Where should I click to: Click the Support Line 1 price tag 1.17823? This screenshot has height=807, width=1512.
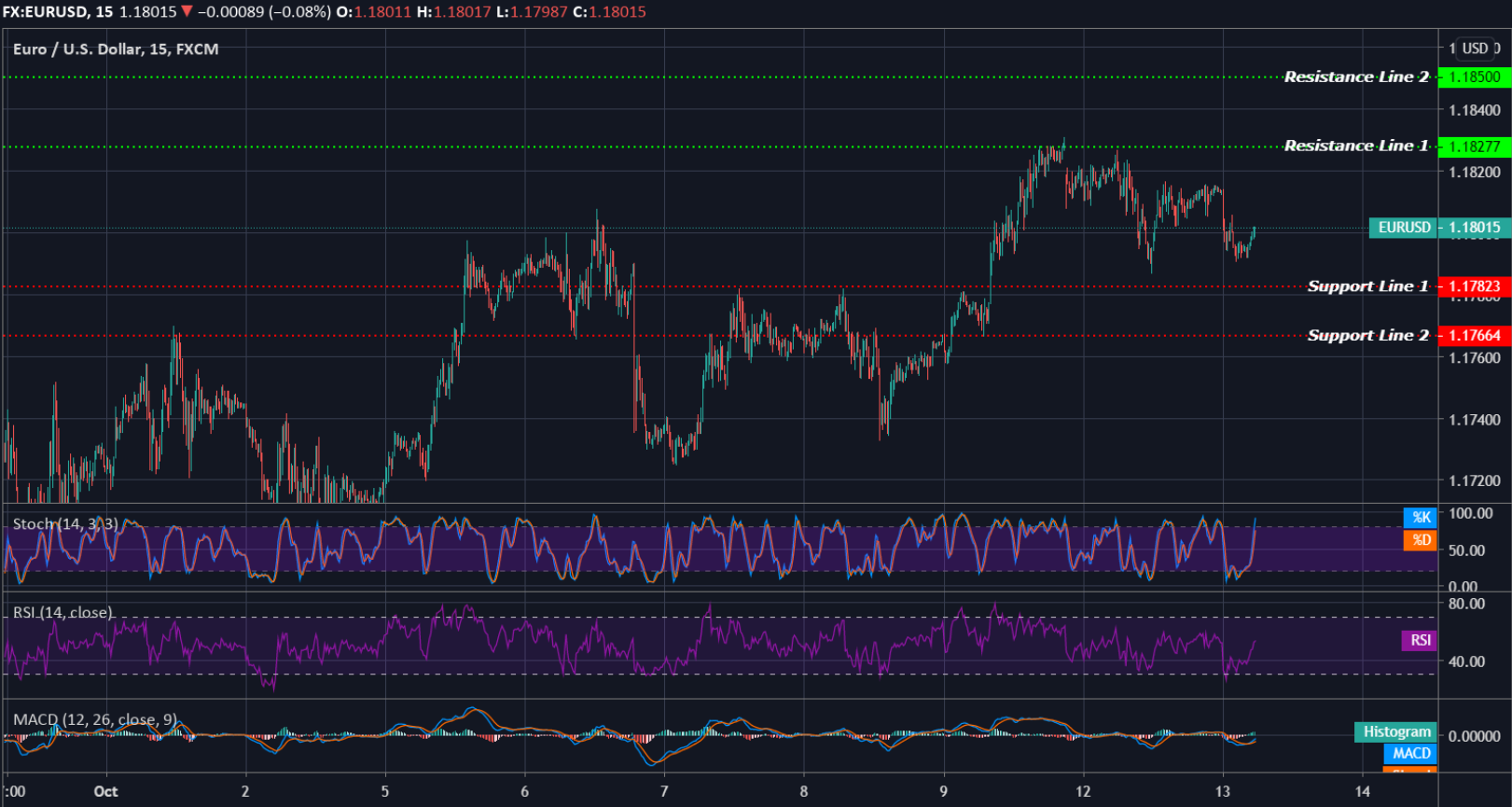pyautogui.click(x=1475, y=286)
